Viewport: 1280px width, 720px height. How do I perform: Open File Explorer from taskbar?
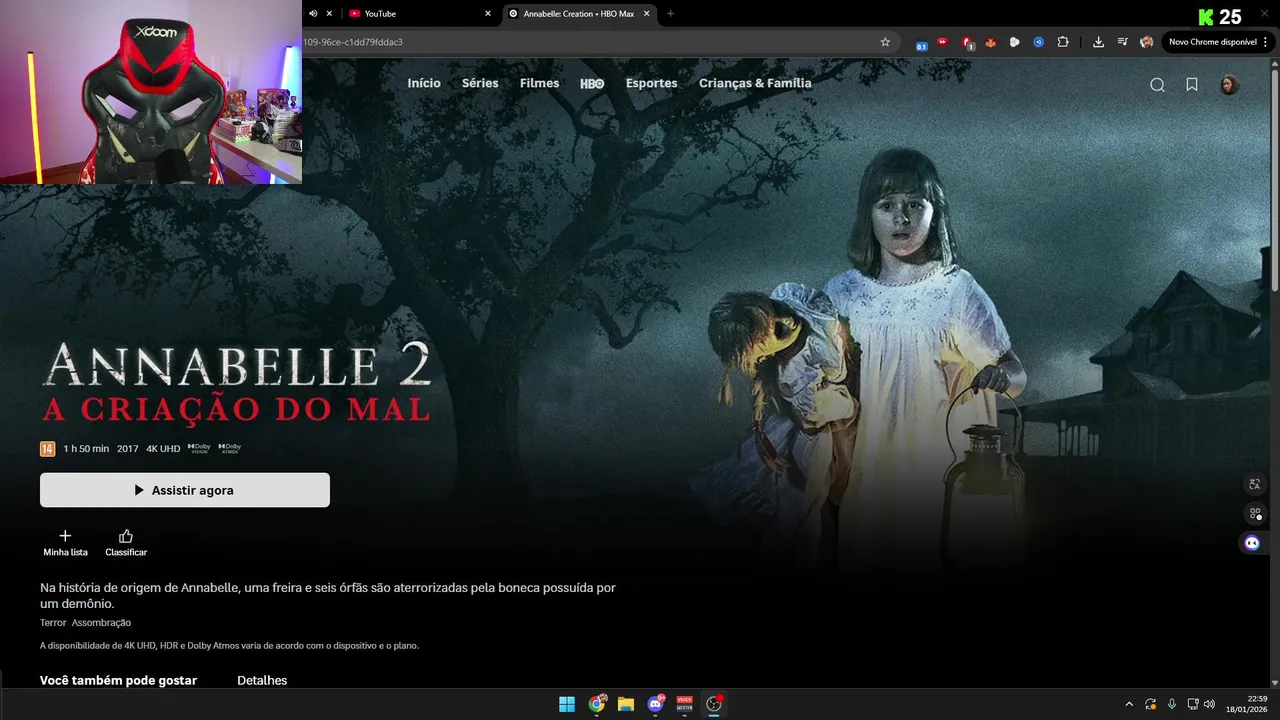point(626,704)
